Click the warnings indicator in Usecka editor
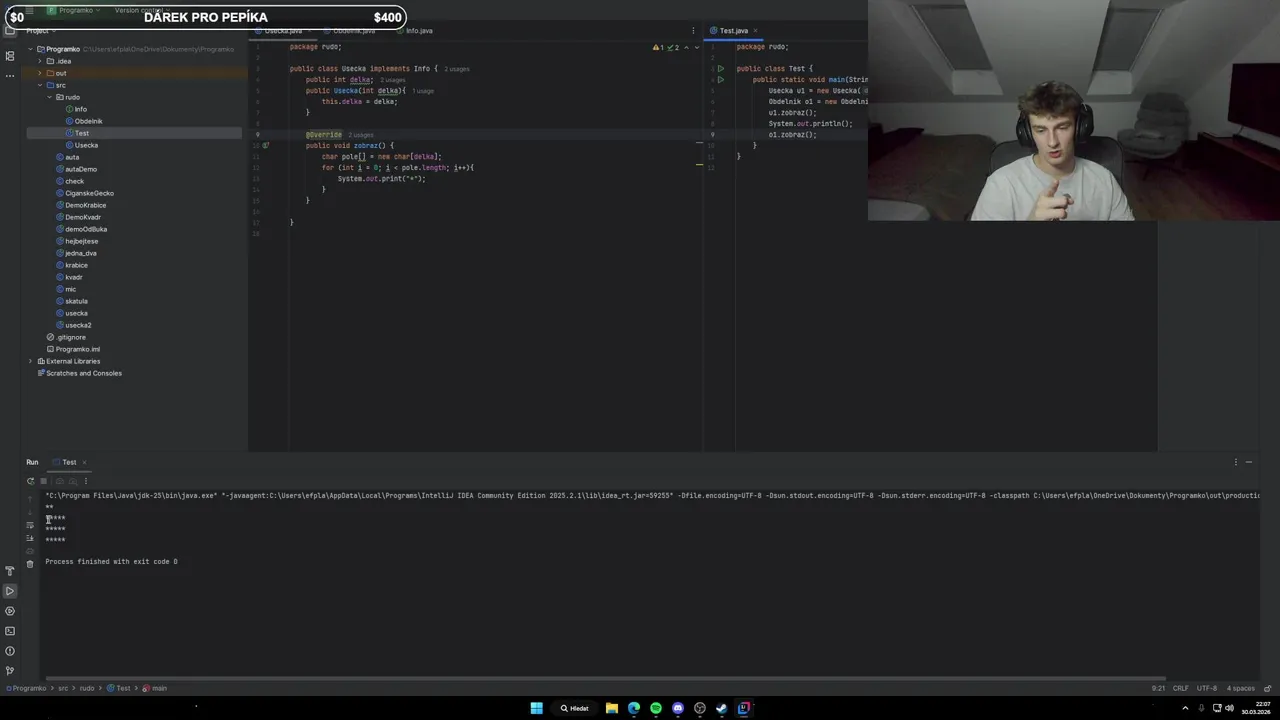1280x720 pixels. (x=666, y=47)
